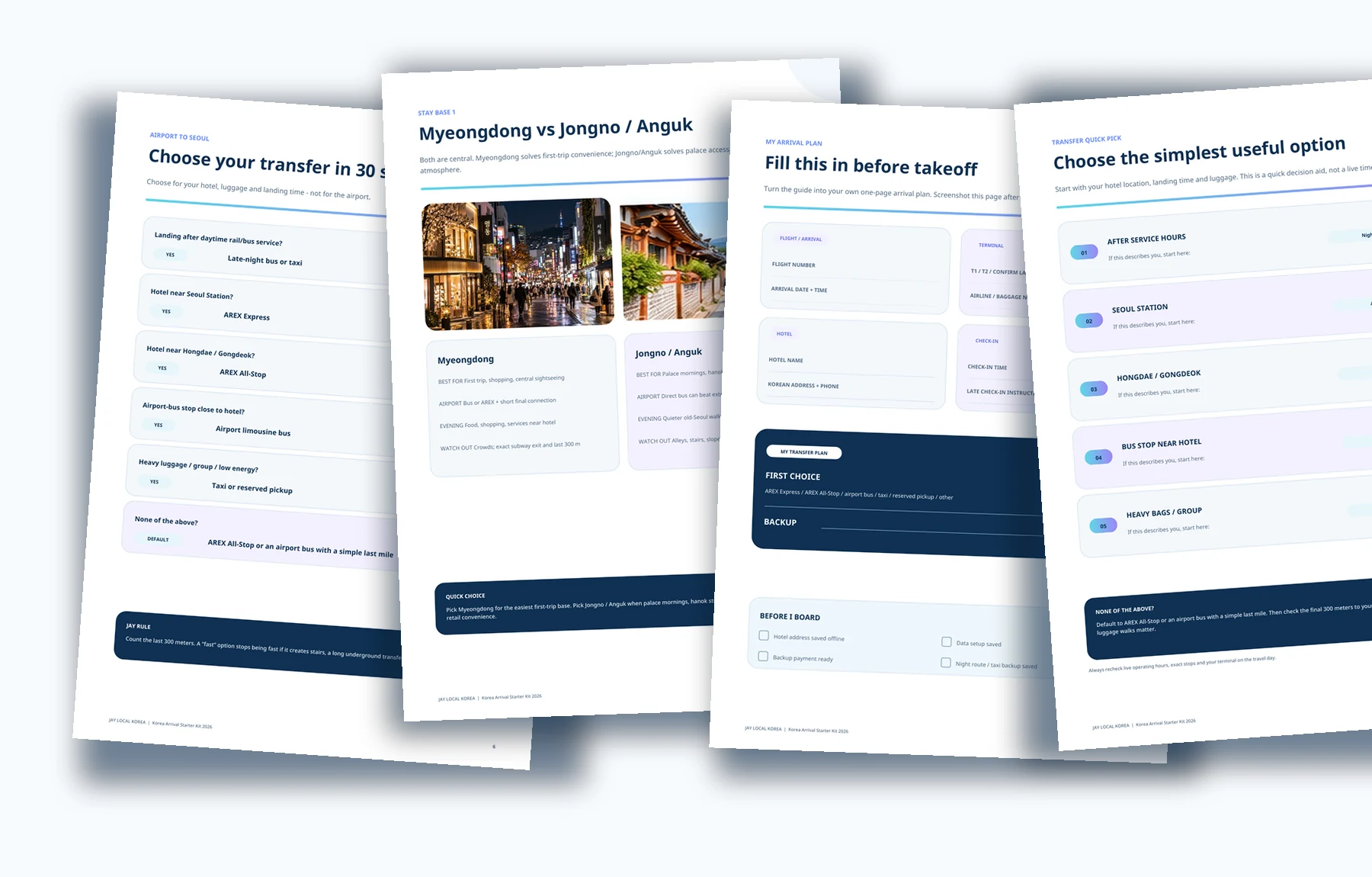Click the YES pill under 'Hotel near Hongdae / Gongdeok?'
Viewport: 1372px width, 877px height.
pyautogui.click(x=162, y=368)
